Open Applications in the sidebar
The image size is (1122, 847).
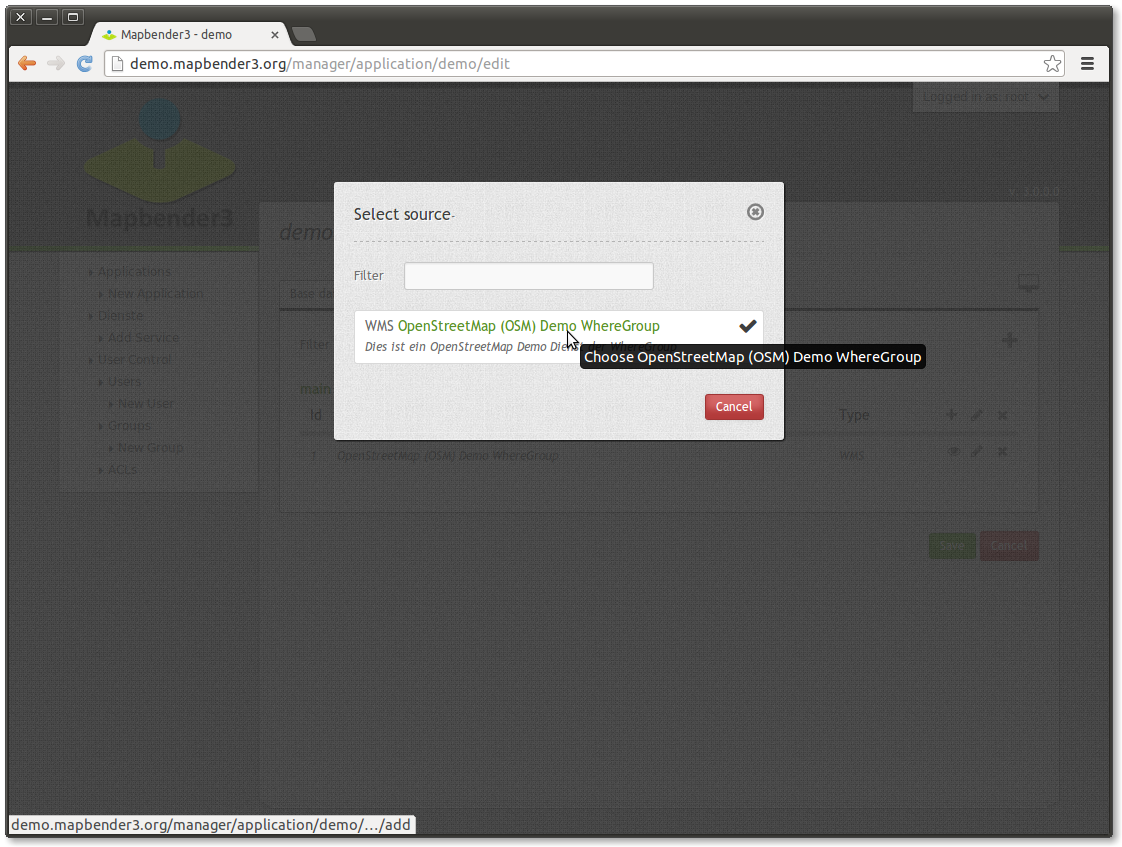[x=135, y=272]
